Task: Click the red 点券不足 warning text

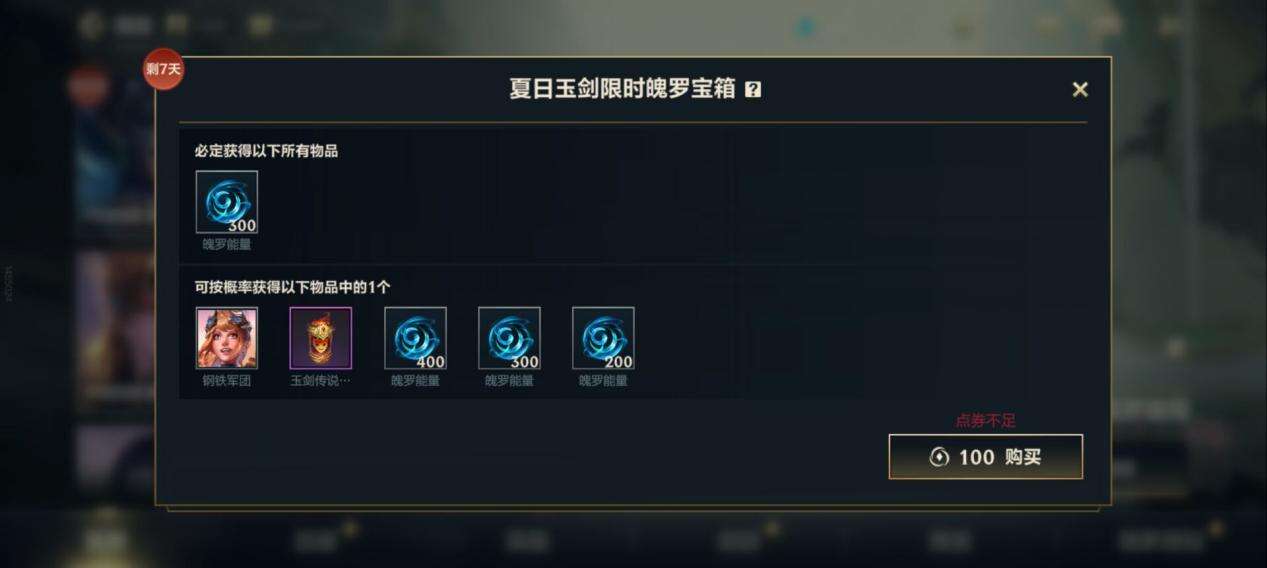Action: click(985, 421)
